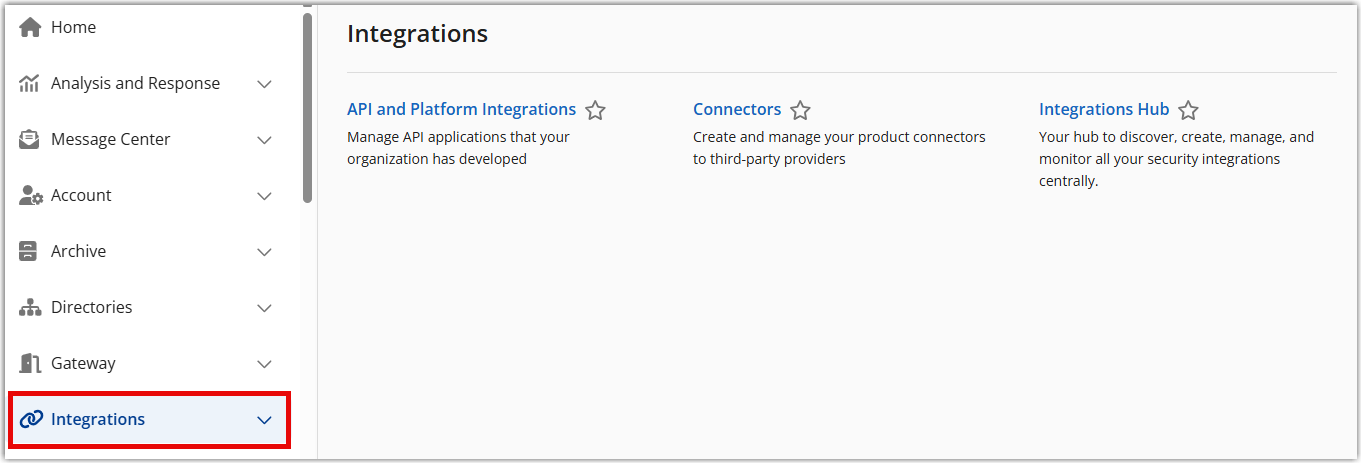Go to the Integrations Hub link
Screen dimensions: 1362x464
click(1104, 110)
